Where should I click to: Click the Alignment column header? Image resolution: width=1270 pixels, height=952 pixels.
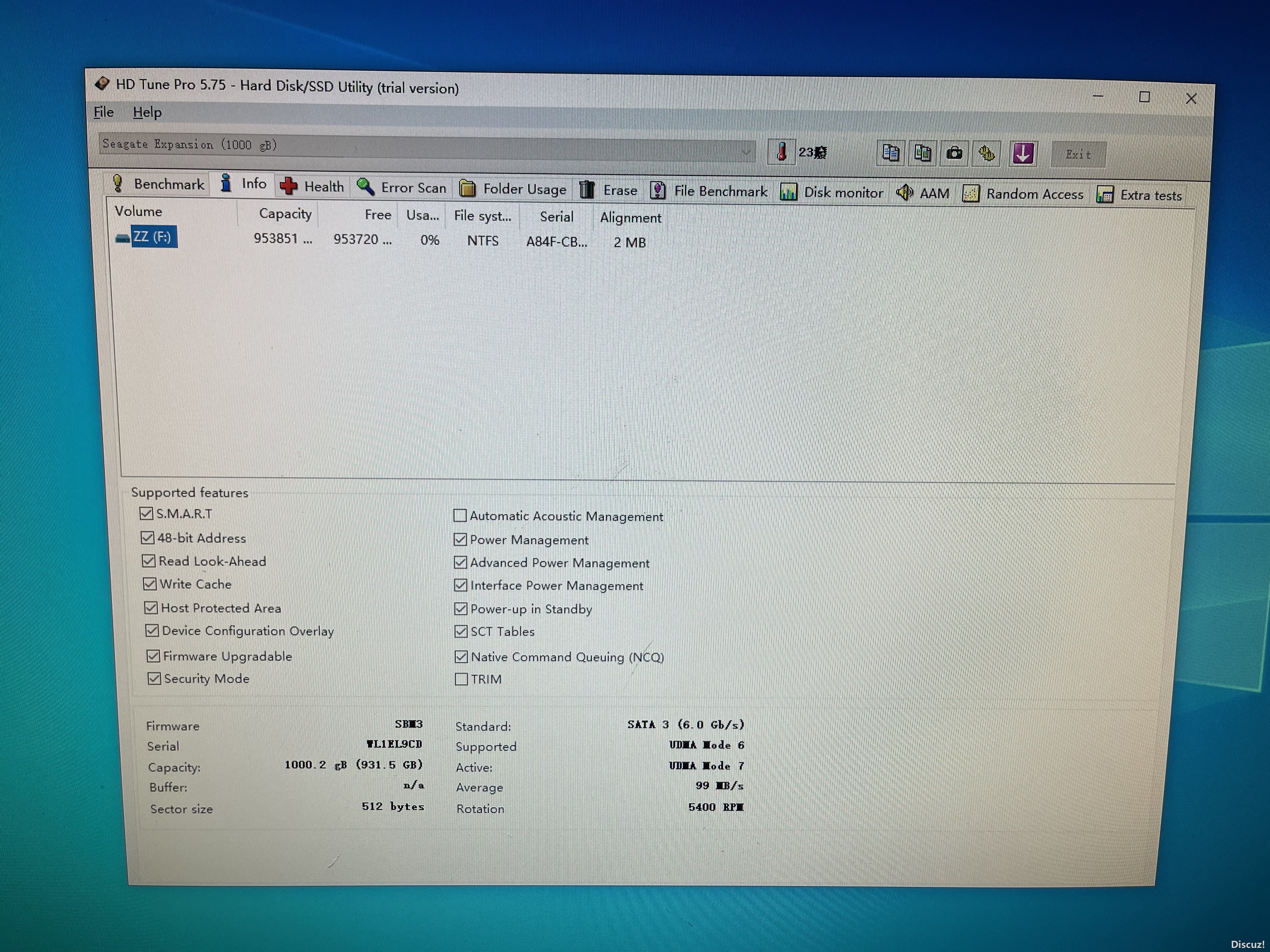[630, 218]
